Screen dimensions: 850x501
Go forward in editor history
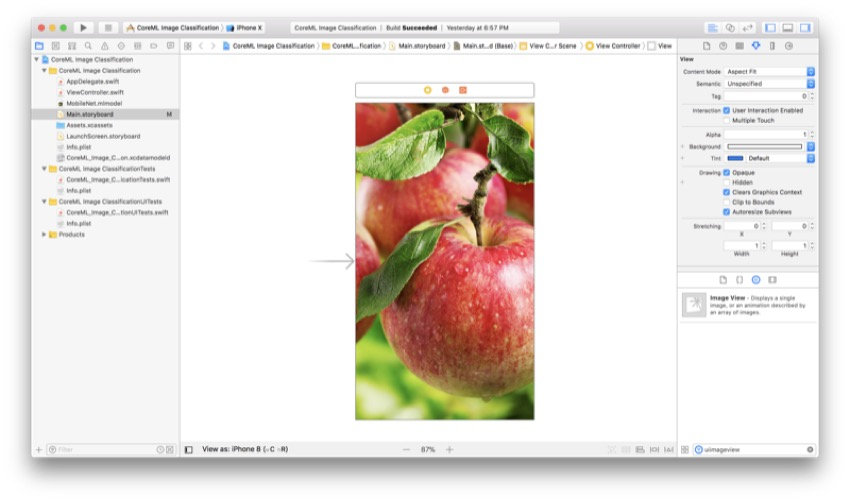[213, 46]
